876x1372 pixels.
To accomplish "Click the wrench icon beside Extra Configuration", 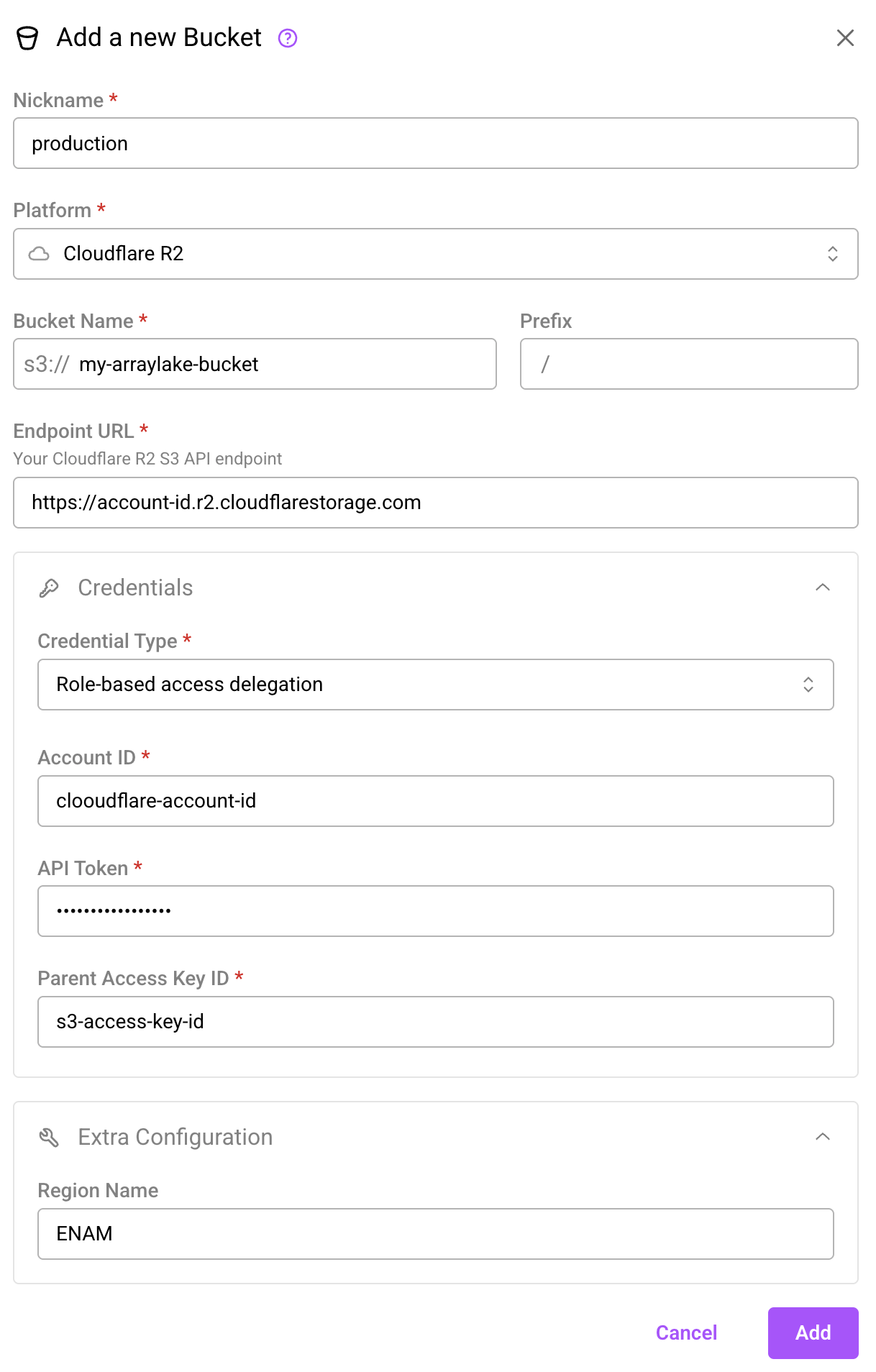I will point(49,1137).
